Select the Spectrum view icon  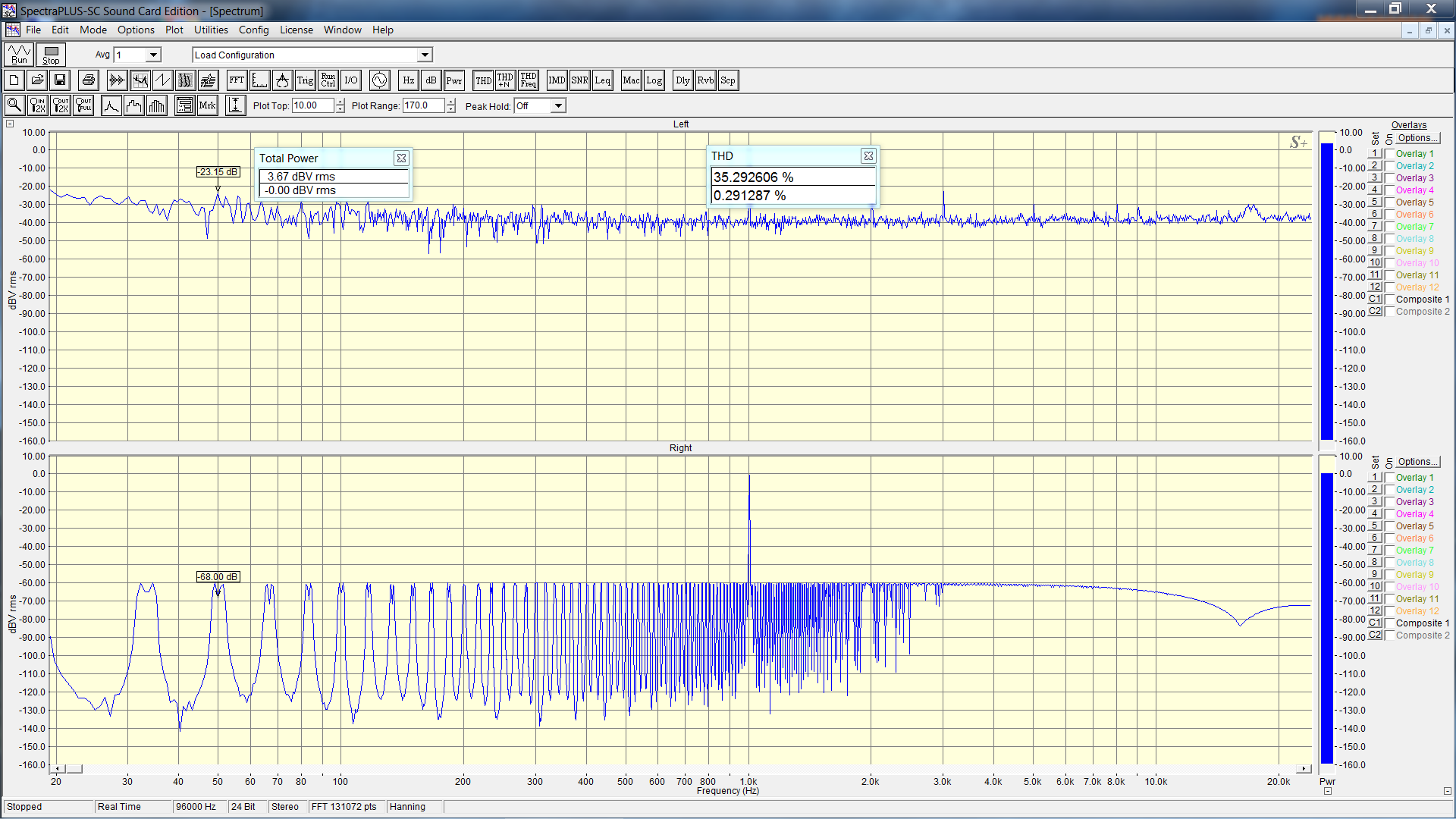point(140,80)
